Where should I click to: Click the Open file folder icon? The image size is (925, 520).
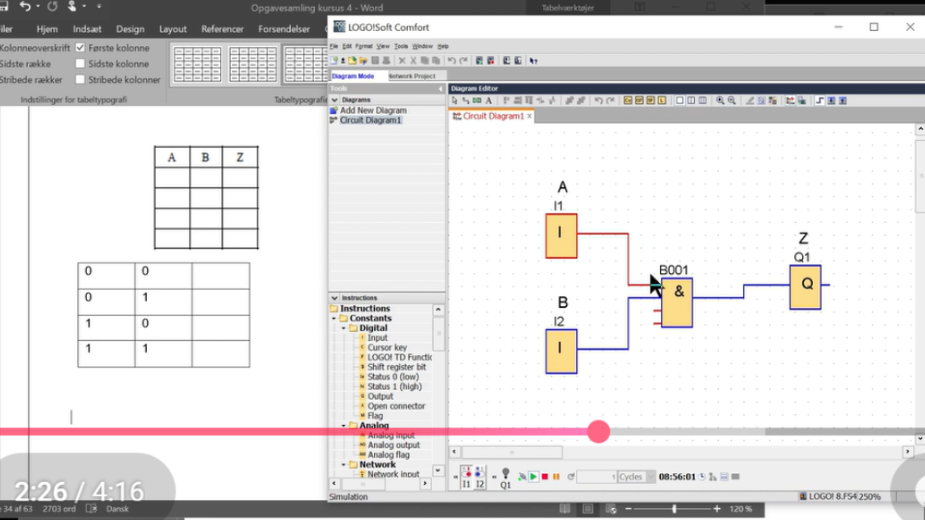click(352, 60)
